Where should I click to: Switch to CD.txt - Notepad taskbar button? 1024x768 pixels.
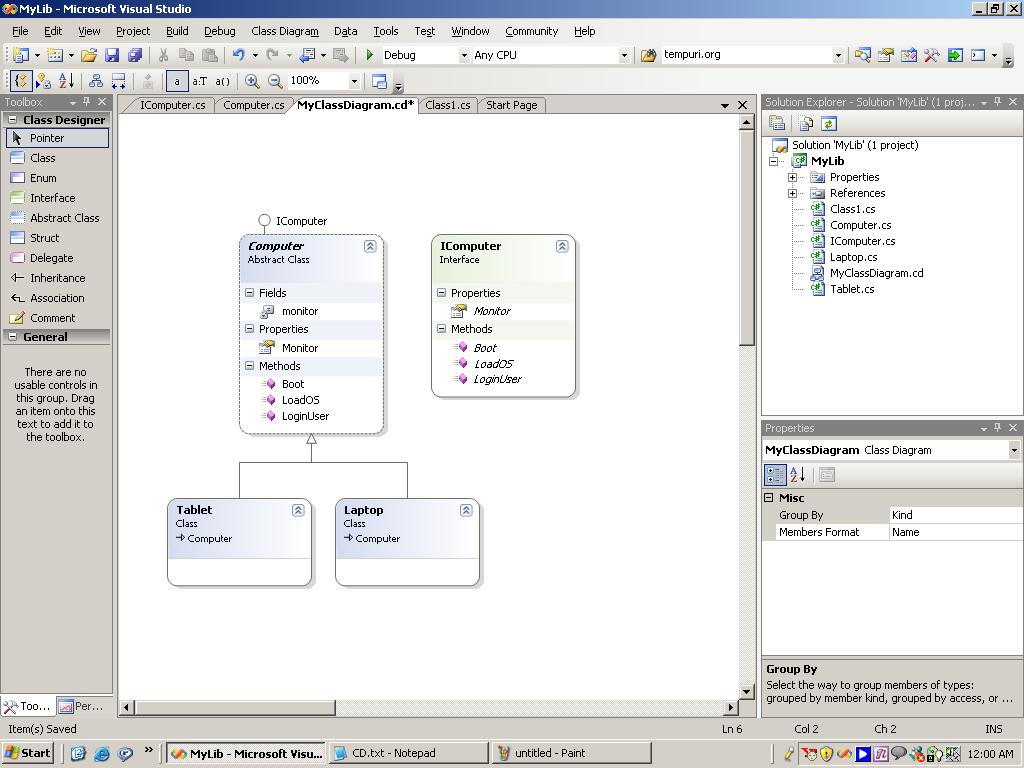point(408,753)
